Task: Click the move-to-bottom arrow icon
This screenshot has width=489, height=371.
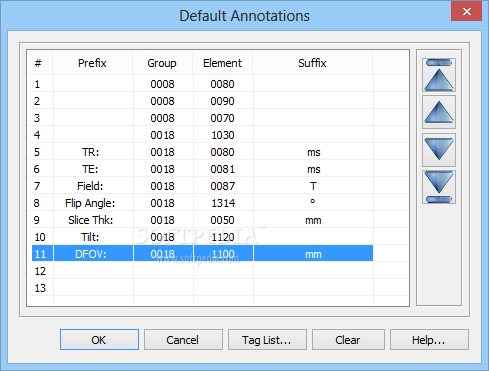Action: click(x=439, y=187)
